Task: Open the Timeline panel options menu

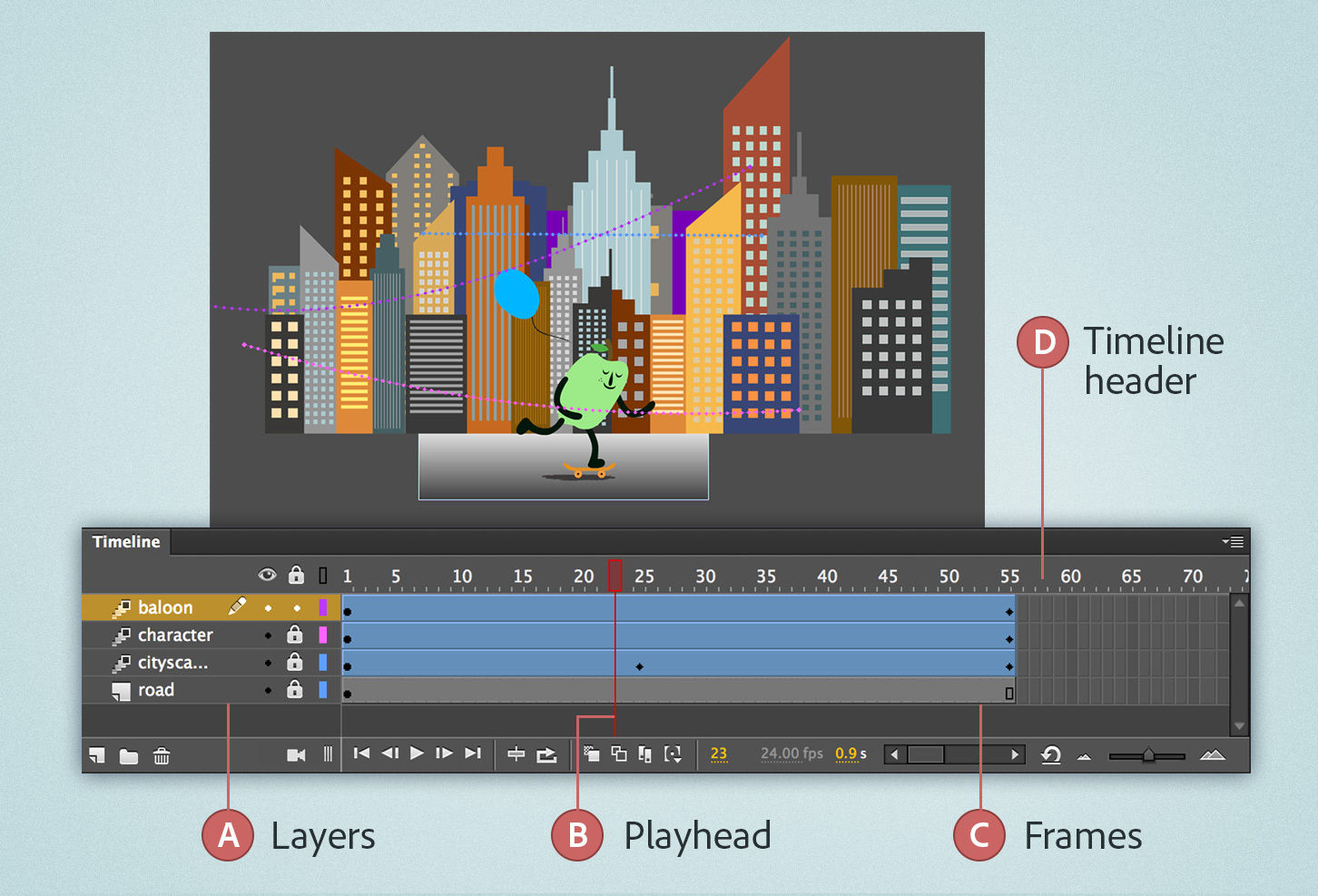Action: coord(1234,541)
